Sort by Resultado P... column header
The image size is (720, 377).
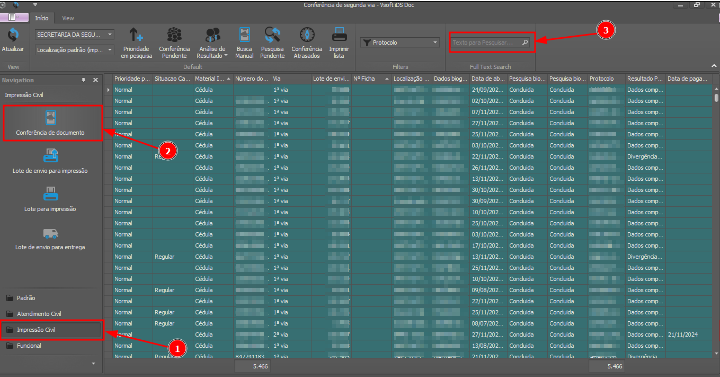646,79
